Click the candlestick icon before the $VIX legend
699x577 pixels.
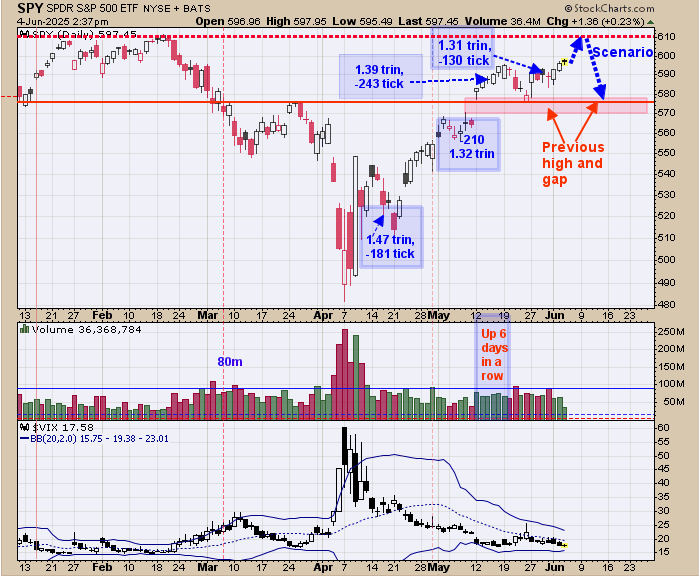(x=25, y=427)
